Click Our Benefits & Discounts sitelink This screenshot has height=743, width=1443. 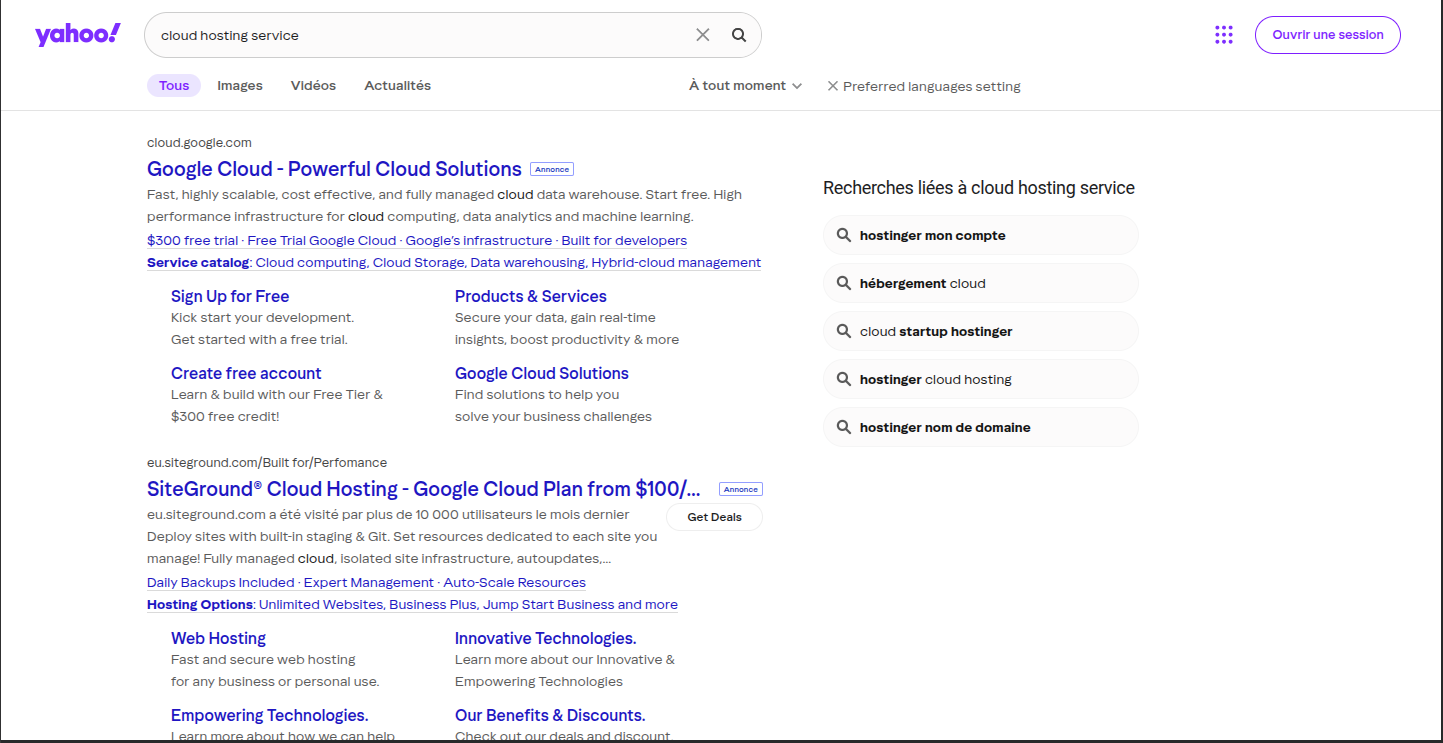coord(550,715)
